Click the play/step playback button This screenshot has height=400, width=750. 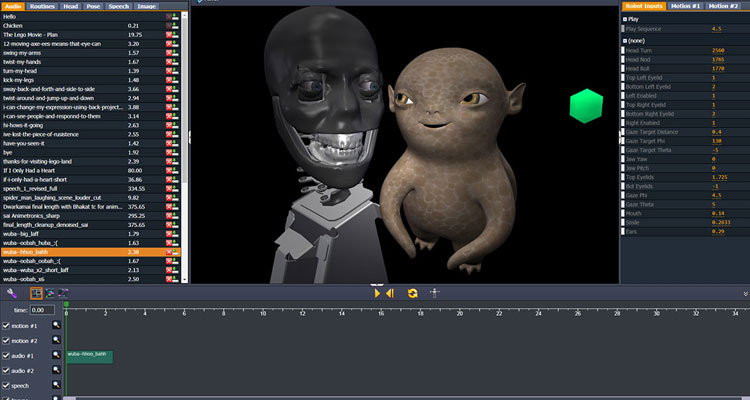(383, 293)
